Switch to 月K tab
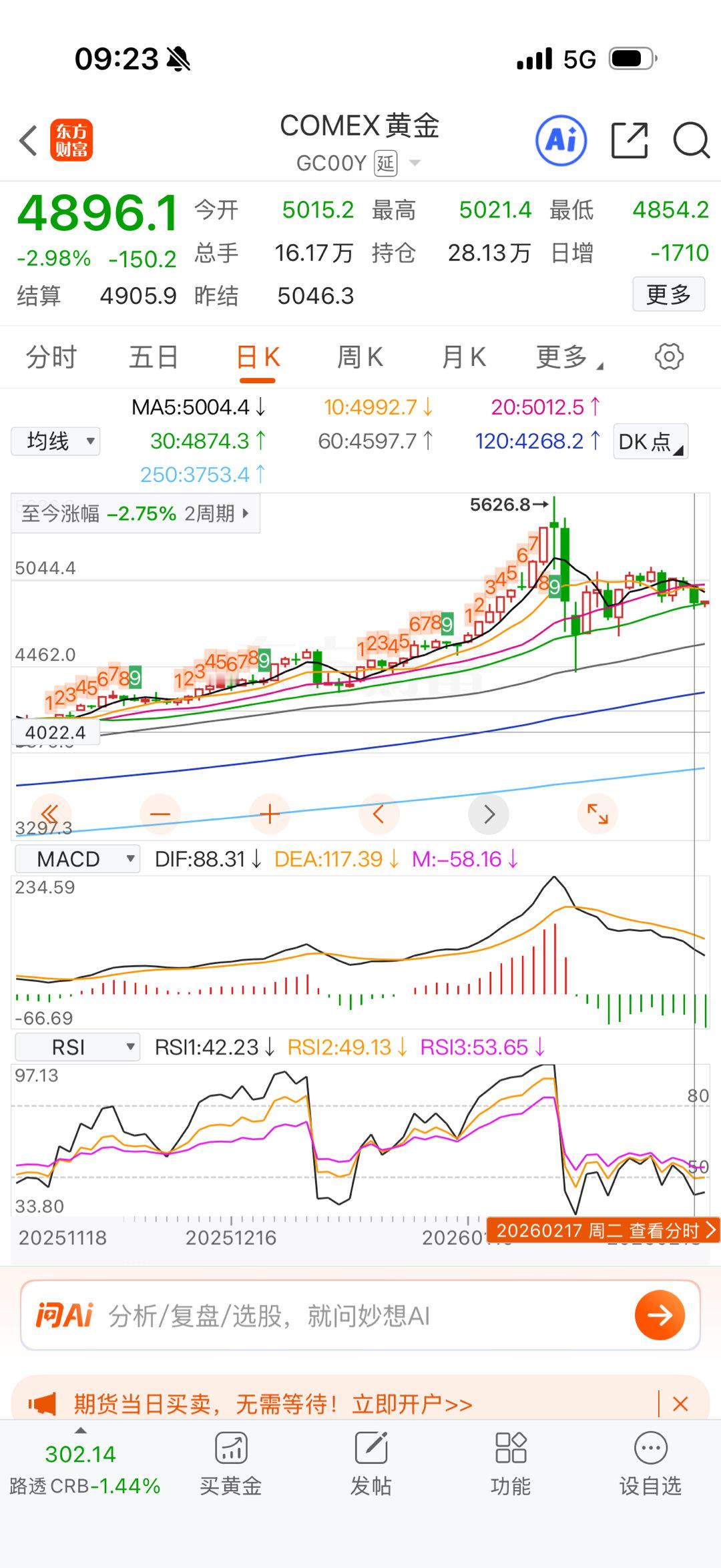721x1568 pixels. [x=463, y=357]
